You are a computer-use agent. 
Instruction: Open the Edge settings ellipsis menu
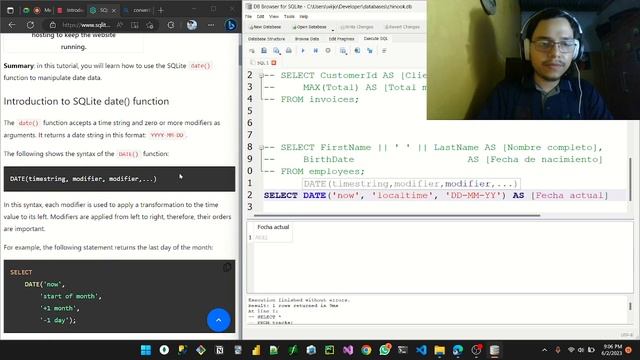(211, 25)
